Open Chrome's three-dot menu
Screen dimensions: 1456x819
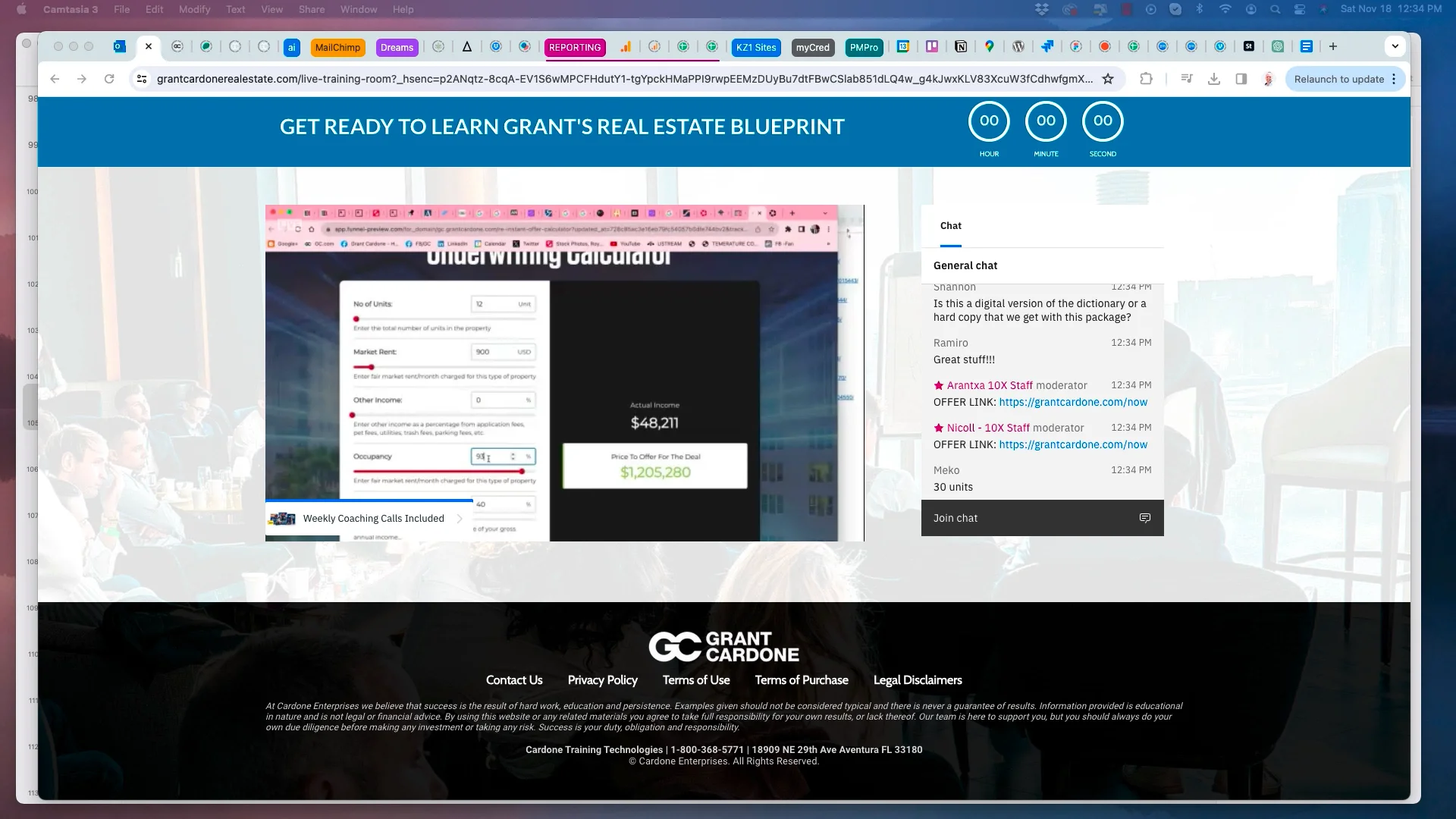(x=1393, y=79)
